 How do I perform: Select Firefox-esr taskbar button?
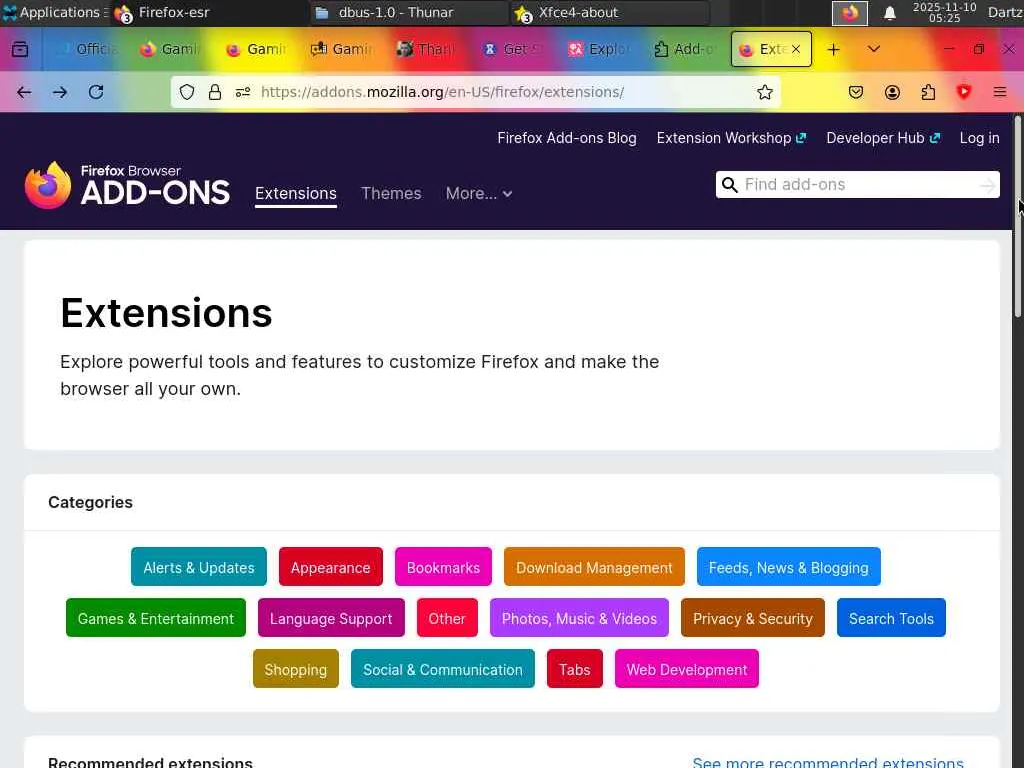coord(208,12)
